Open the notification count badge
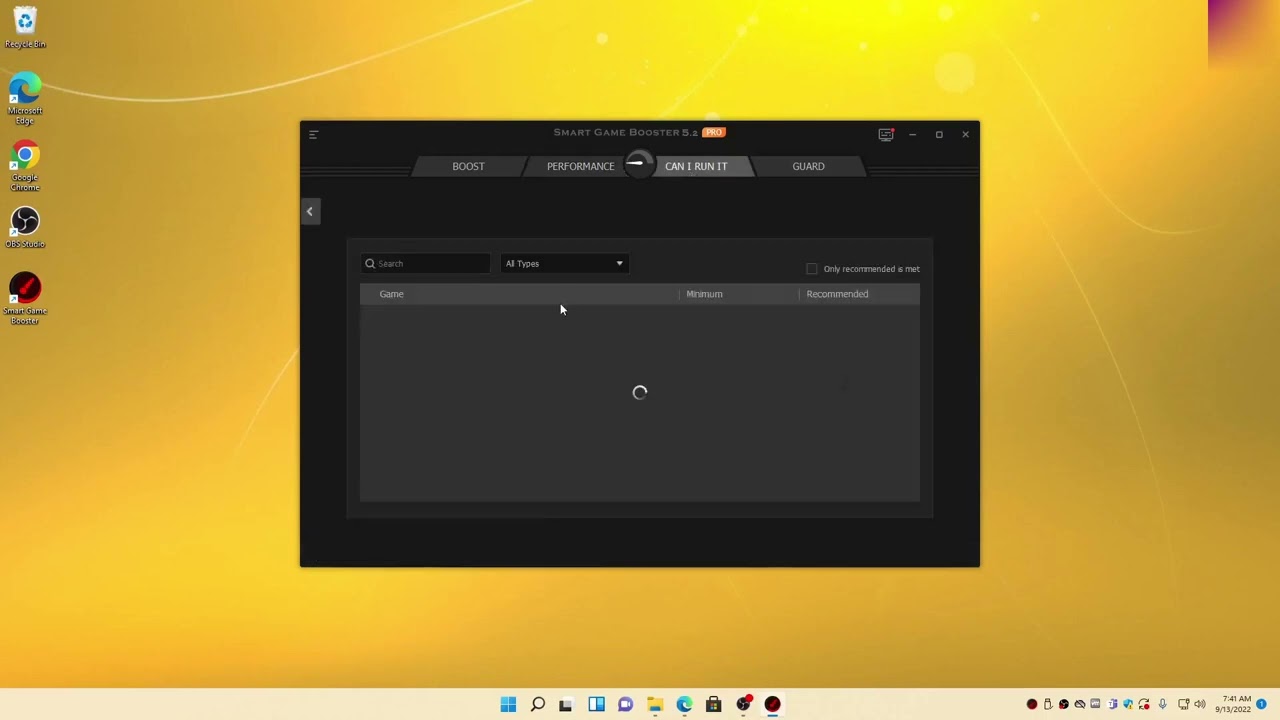This screenshot has height=720, width=1280. click(1262, 704)
